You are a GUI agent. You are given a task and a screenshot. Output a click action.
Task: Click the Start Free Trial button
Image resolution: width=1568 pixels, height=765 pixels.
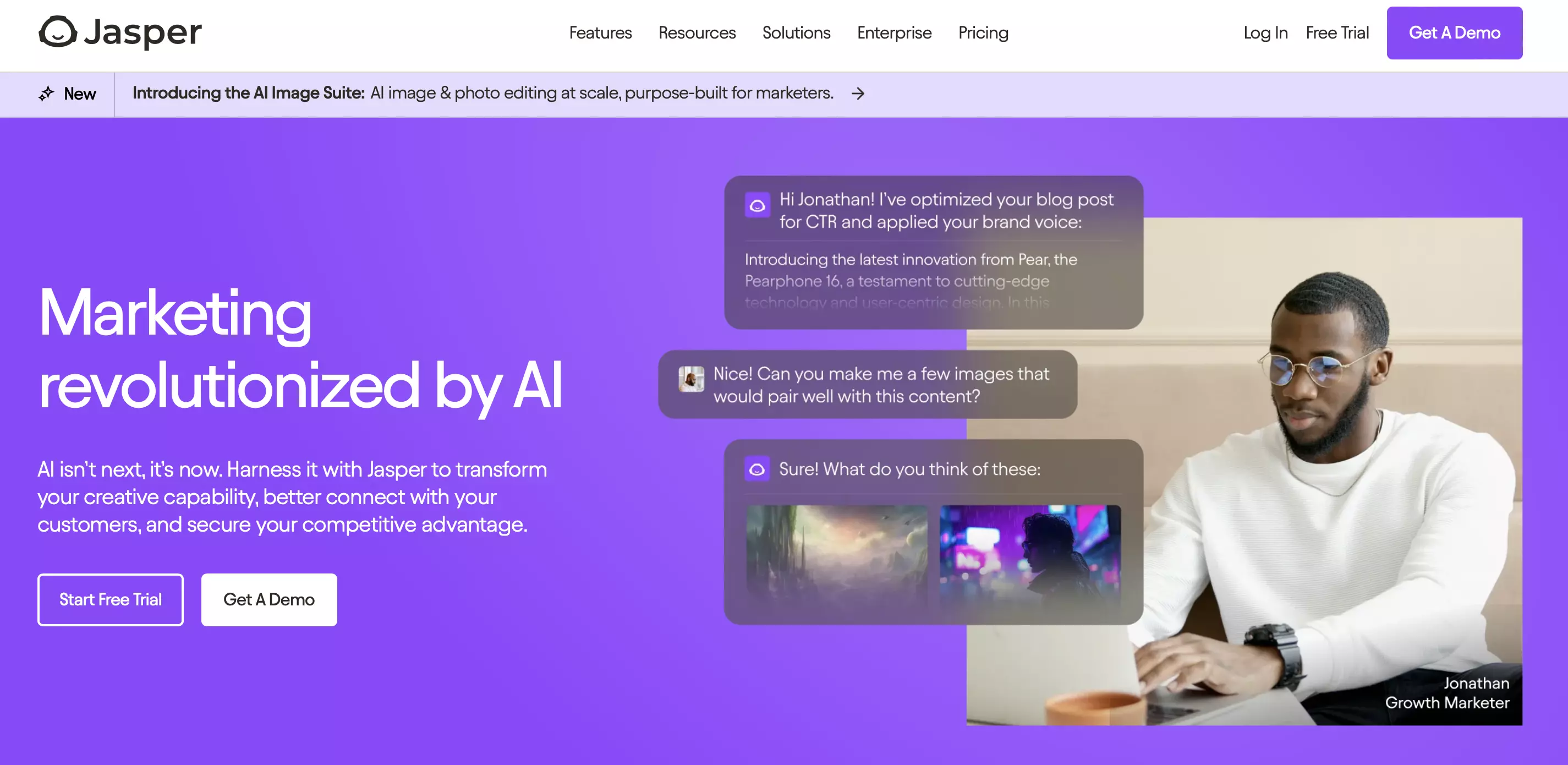point(111,600)
